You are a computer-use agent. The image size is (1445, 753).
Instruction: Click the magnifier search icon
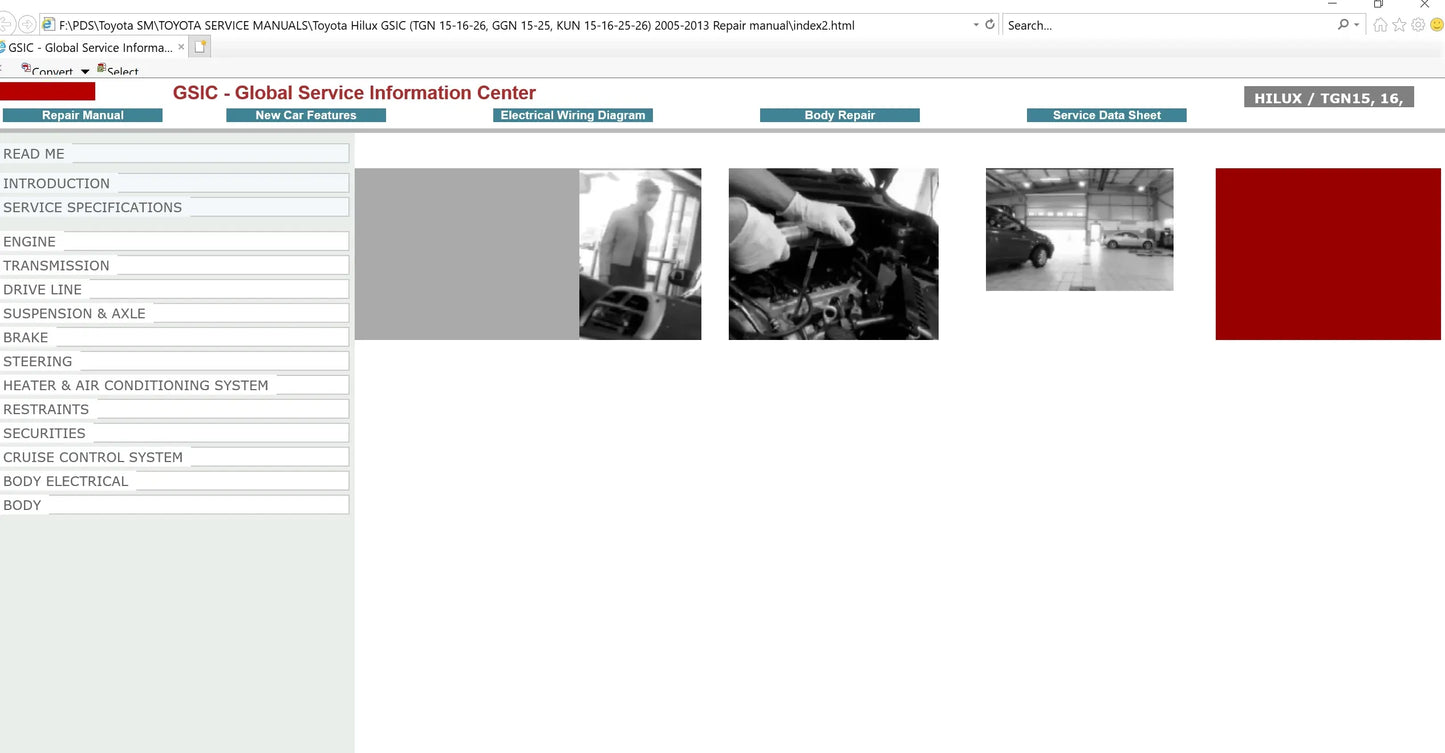1343,25
